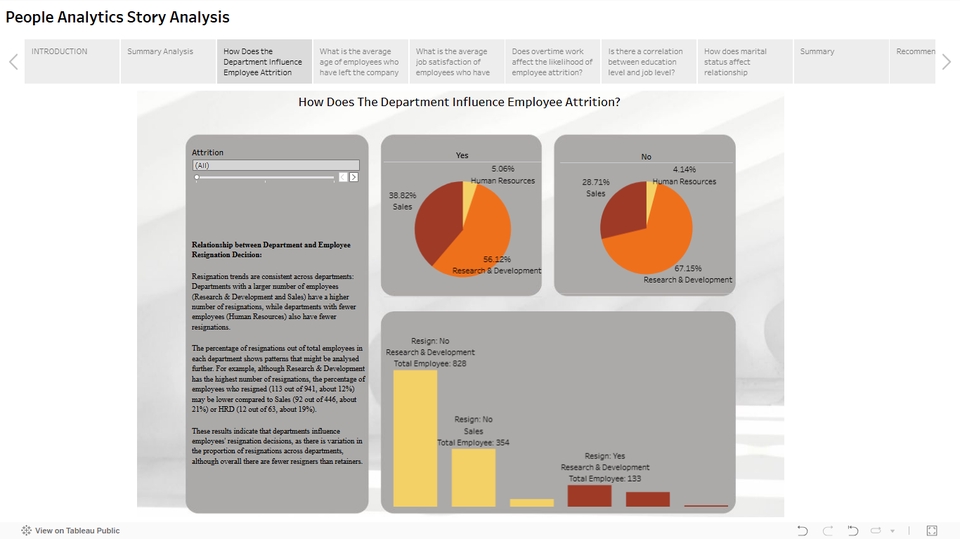Step Attrition filter to next value
This screenshot has height=539, width=960.
click(x=354, y=177)
